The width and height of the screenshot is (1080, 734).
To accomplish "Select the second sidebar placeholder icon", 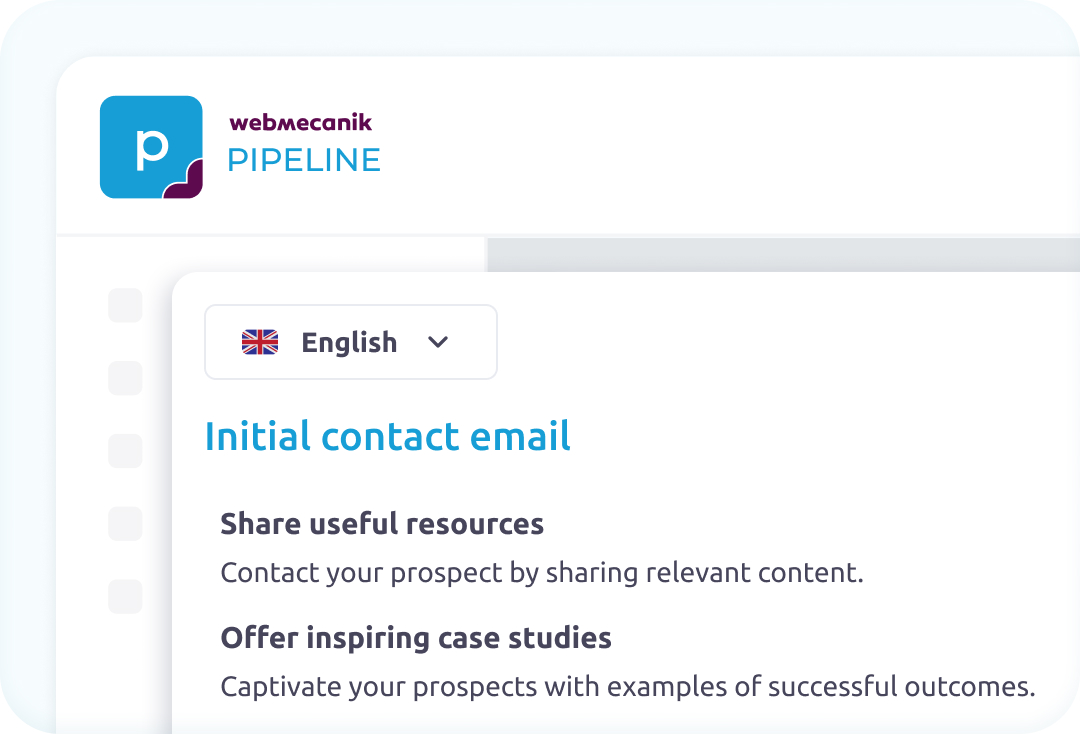I will click(125, 378).
